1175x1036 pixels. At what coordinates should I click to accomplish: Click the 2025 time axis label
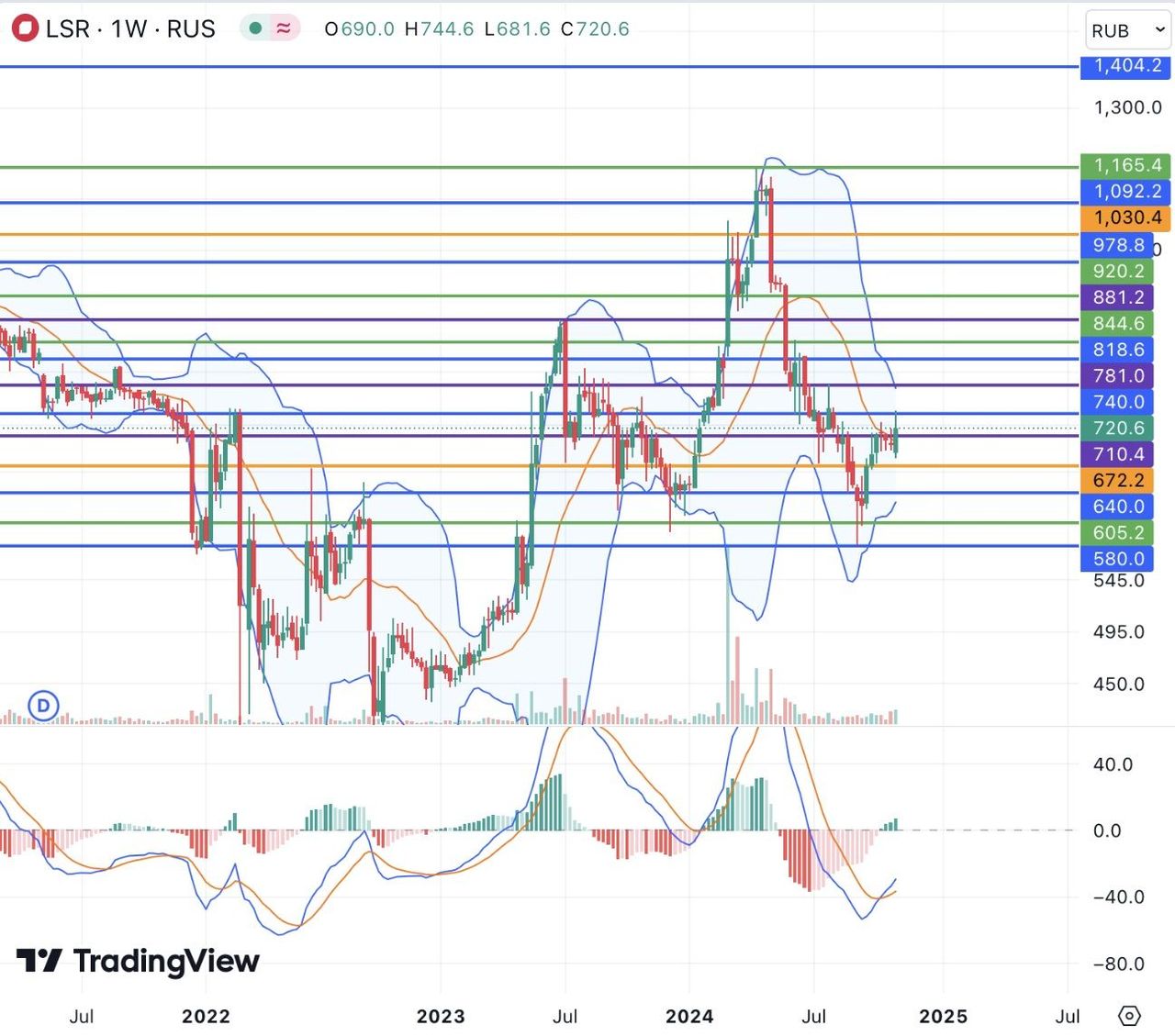click(944, 1016)
